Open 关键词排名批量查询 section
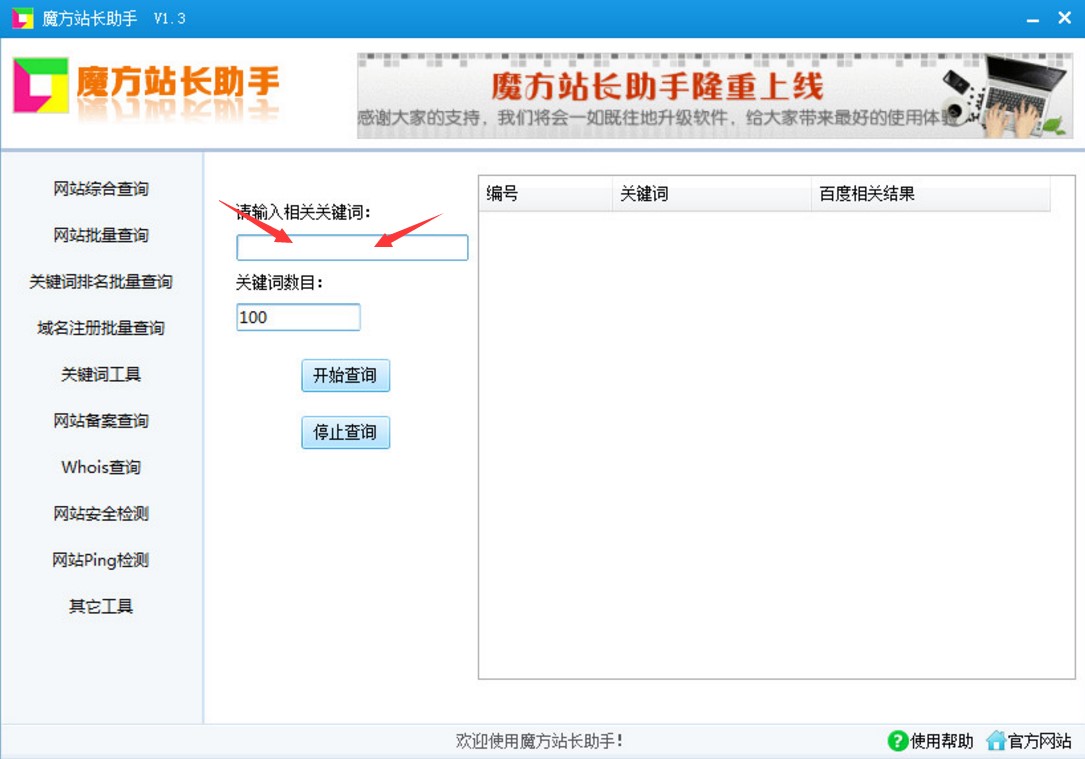 click(101, 282)
